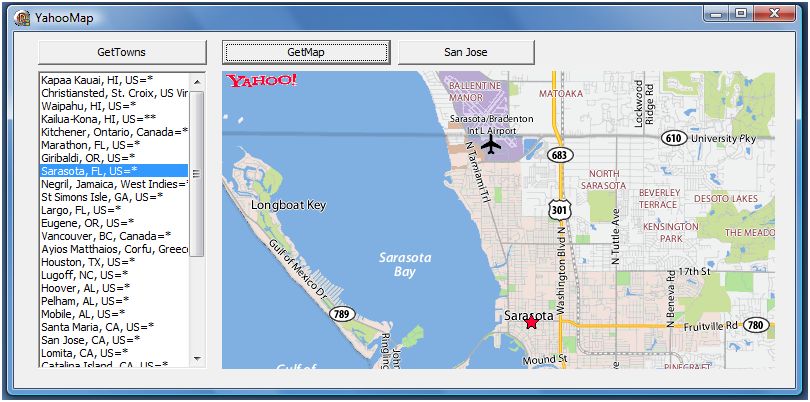The height and width of the screenshot is (402, 810).
Task: Click route 789 shield on Longboat Key
Action: coord(342,314)
